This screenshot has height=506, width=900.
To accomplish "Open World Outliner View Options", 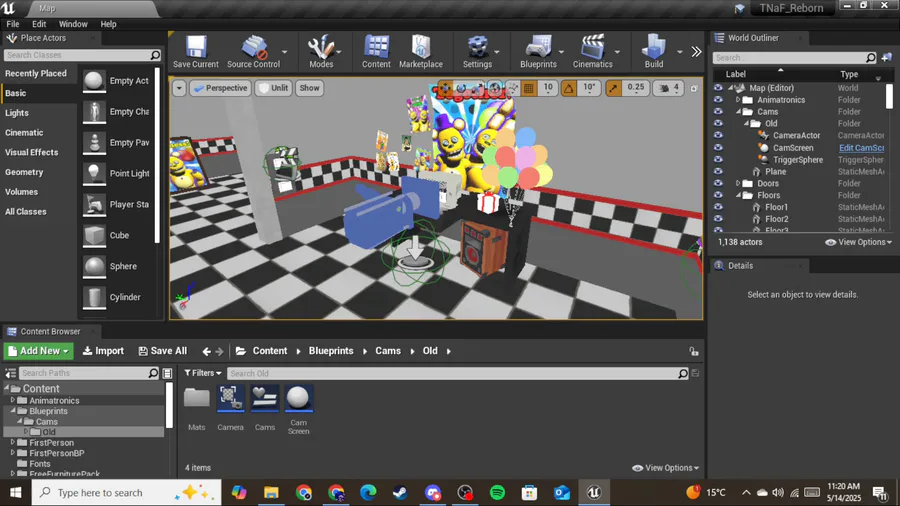I will click(859, 242).
